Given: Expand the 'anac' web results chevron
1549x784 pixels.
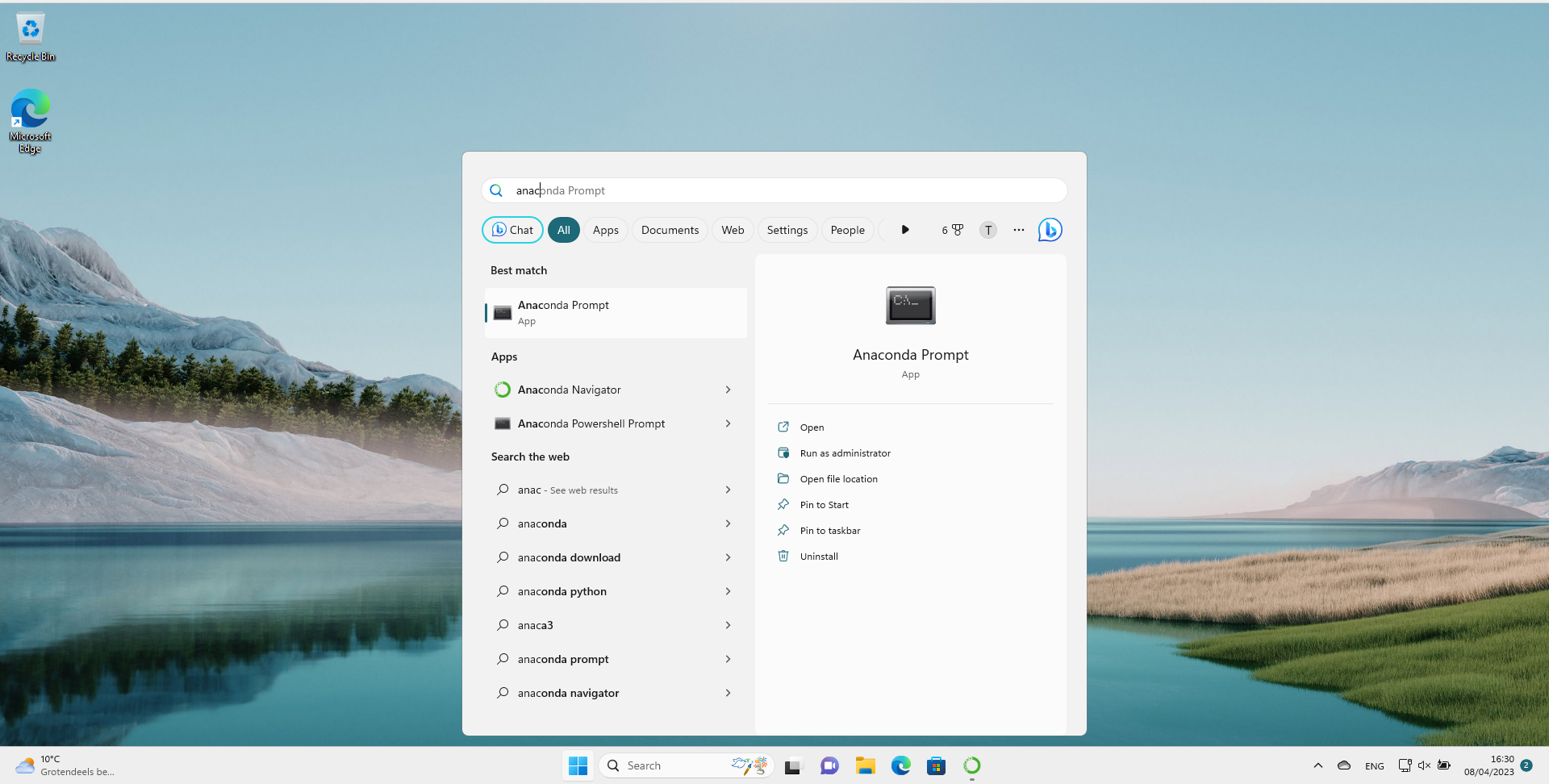Looking at the screenshot, I should (728, 490).
